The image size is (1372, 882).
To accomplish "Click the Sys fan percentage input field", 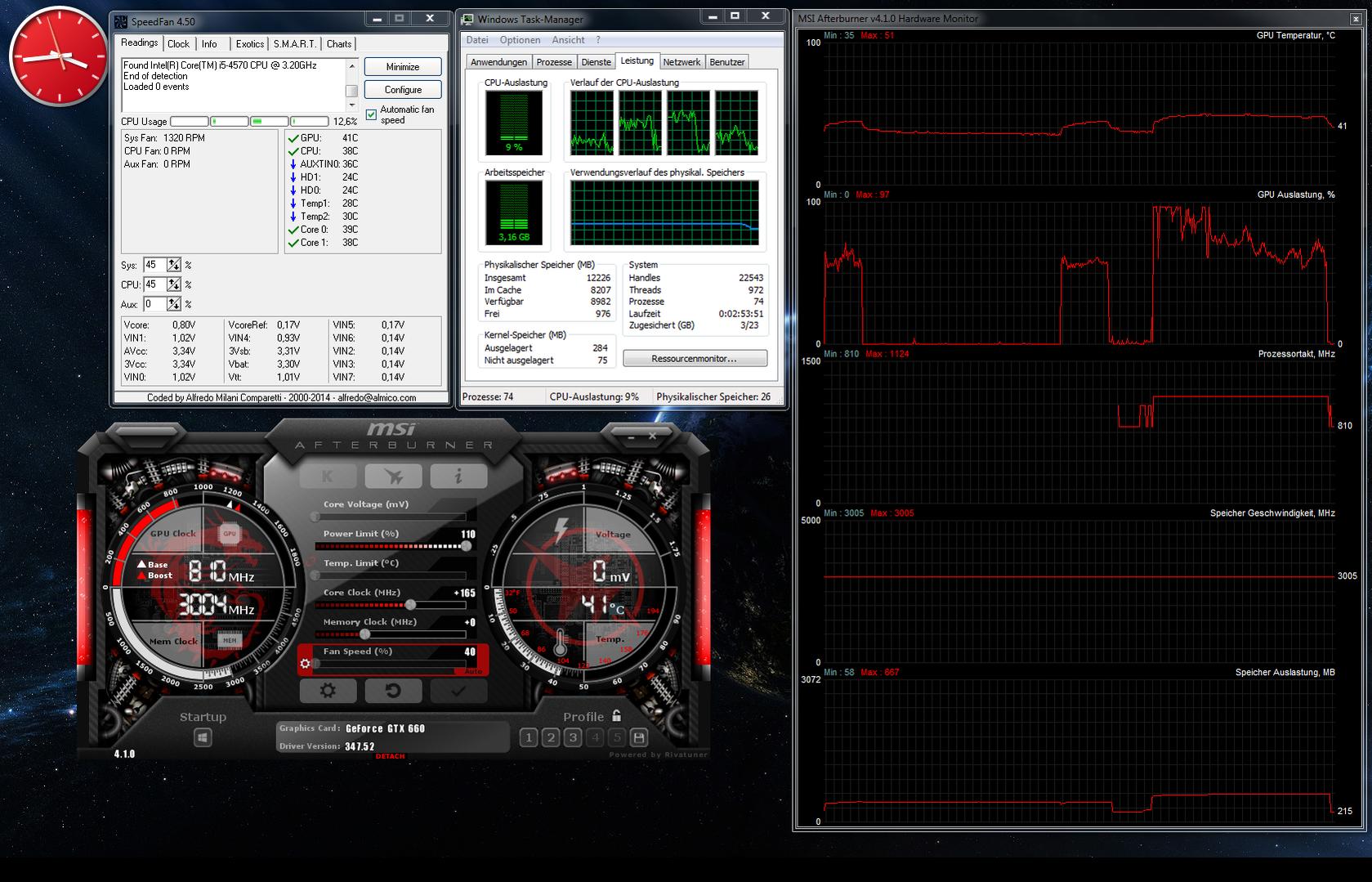I will point(154,265).
